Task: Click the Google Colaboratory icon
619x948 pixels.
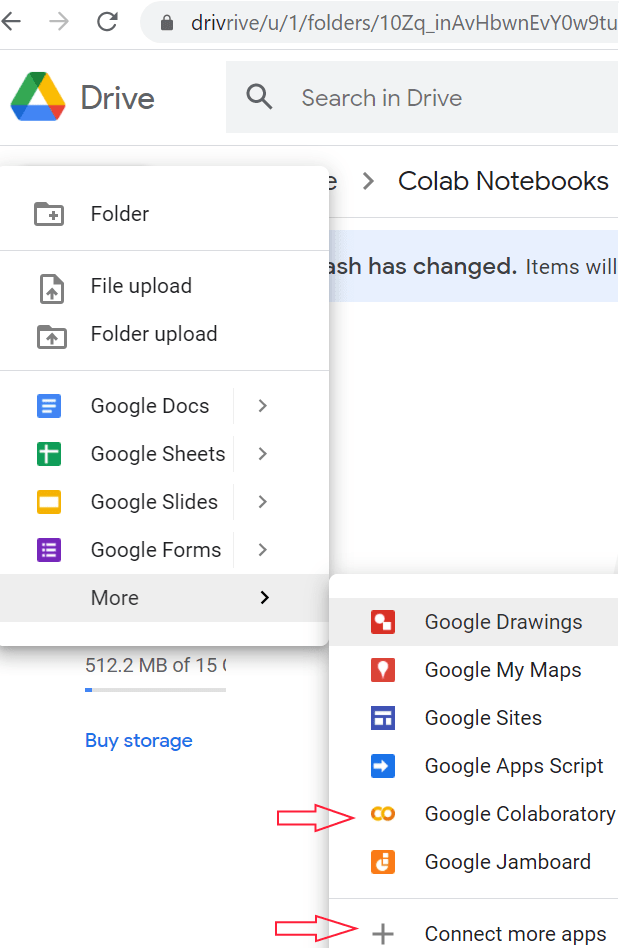Action: [383, 814]
